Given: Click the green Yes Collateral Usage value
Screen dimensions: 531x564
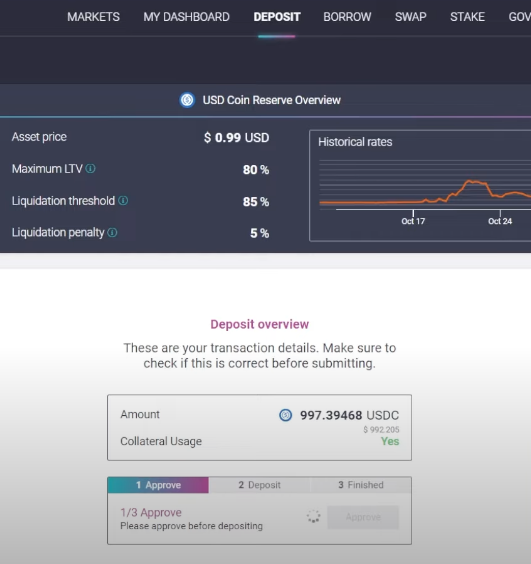Looking at the screenshot, I should 390,441.
